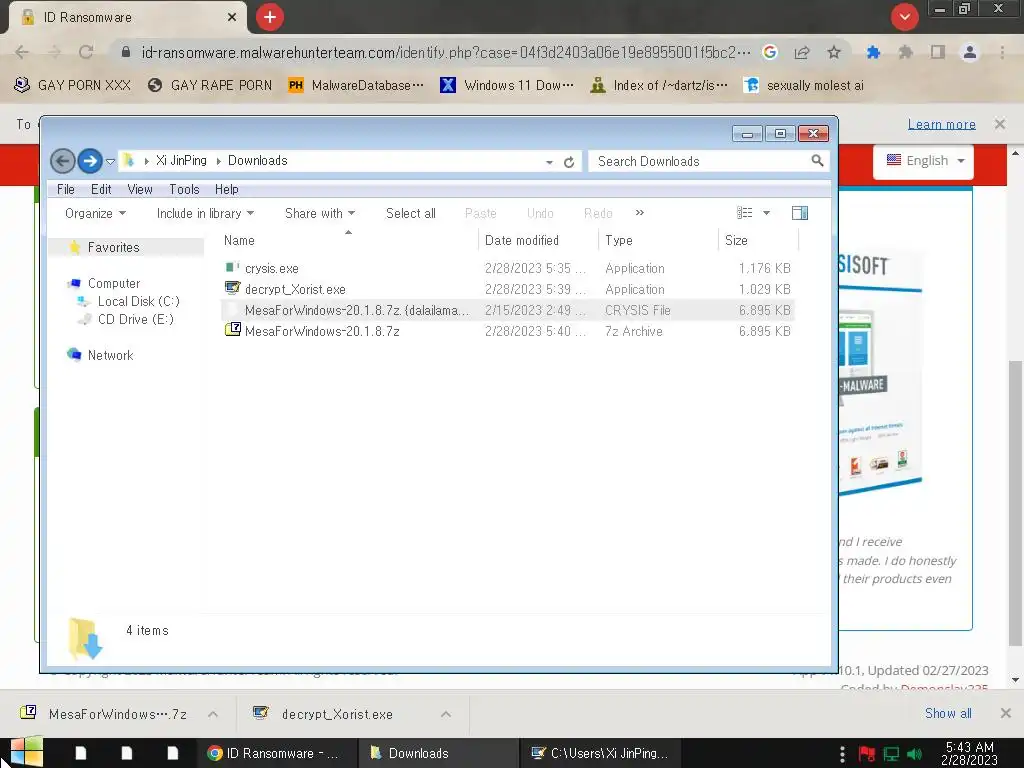The width and height of the screenshot is (1024, 768).
Task: Click the Learn more link
Action: coord(942,124)
